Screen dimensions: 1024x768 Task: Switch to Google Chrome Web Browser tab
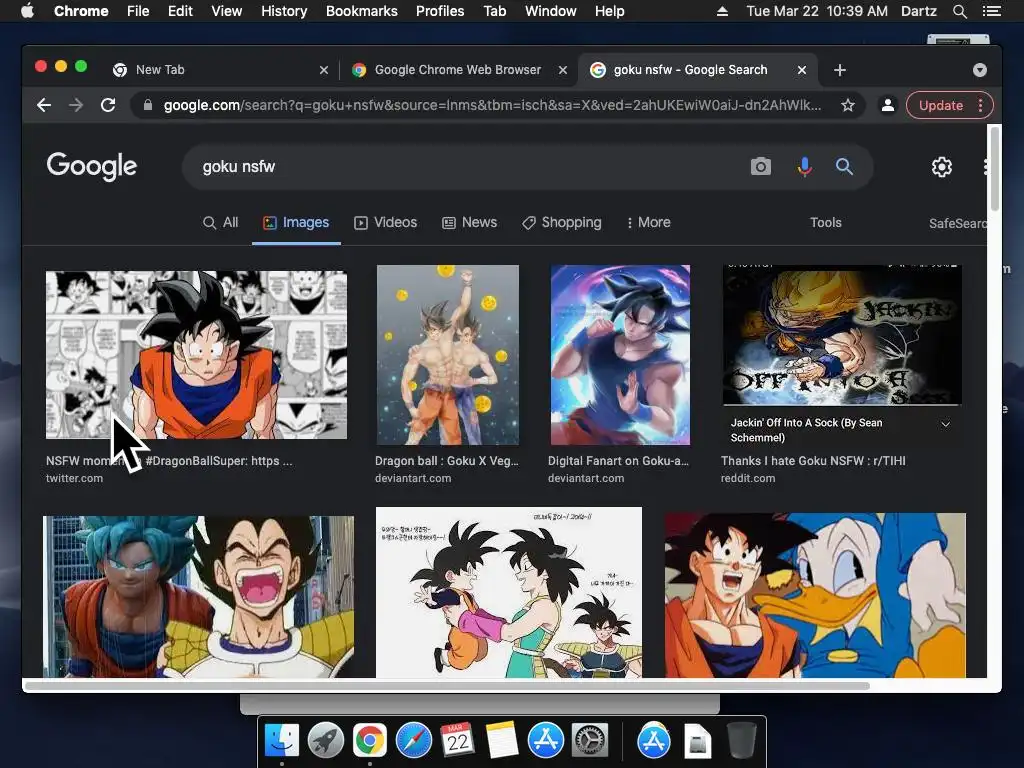pyautogui.click(x=457, y=70)
